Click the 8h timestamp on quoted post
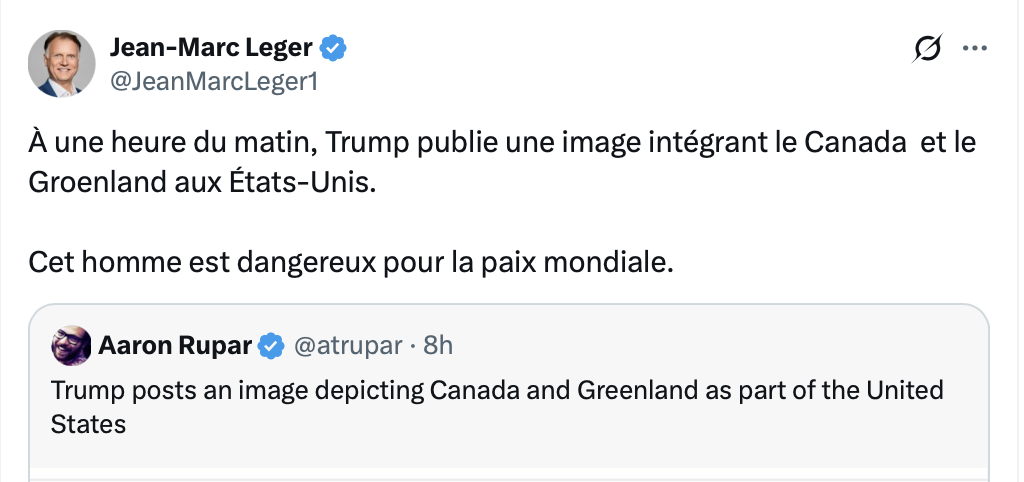The width and height of the screenshot is (1024, 482). click(438, 346)
